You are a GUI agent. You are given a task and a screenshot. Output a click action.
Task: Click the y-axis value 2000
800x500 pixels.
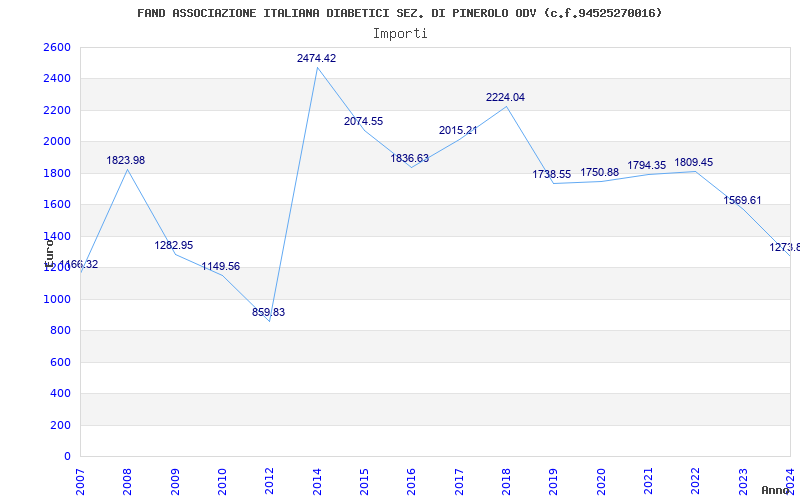[x=57, y=142]
